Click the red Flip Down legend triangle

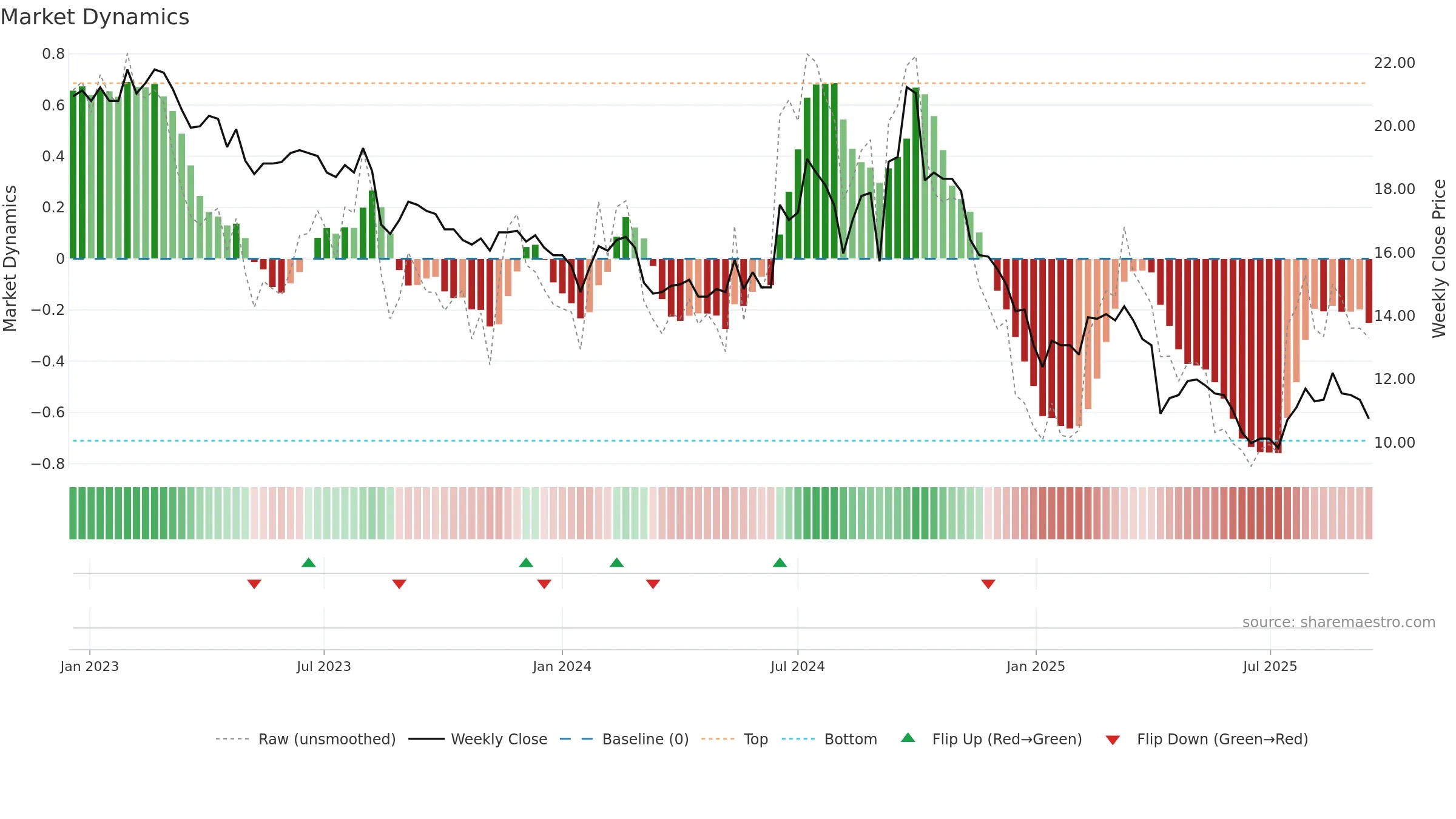pos(1113,740)
